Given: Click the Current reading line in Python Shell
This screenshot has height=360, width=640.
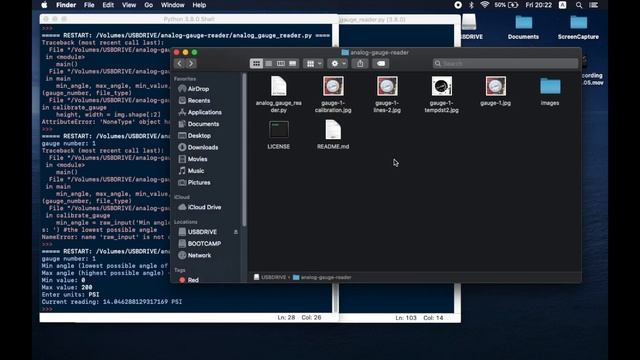Looking at the screenshot, I should click(x=112, y=302).
